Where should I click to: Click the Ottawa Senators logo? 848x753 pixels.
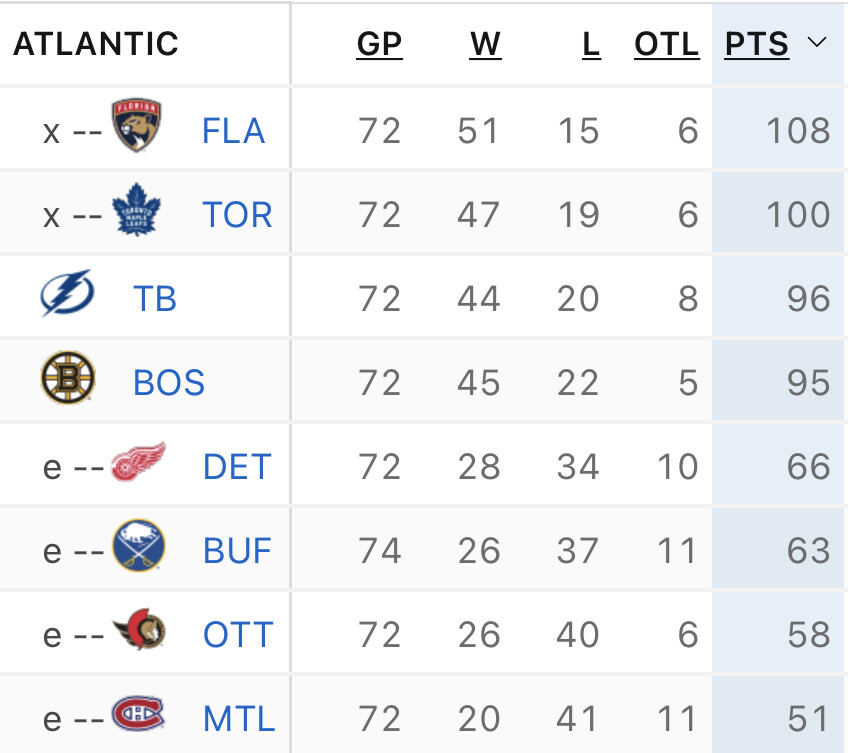(138, 632)
